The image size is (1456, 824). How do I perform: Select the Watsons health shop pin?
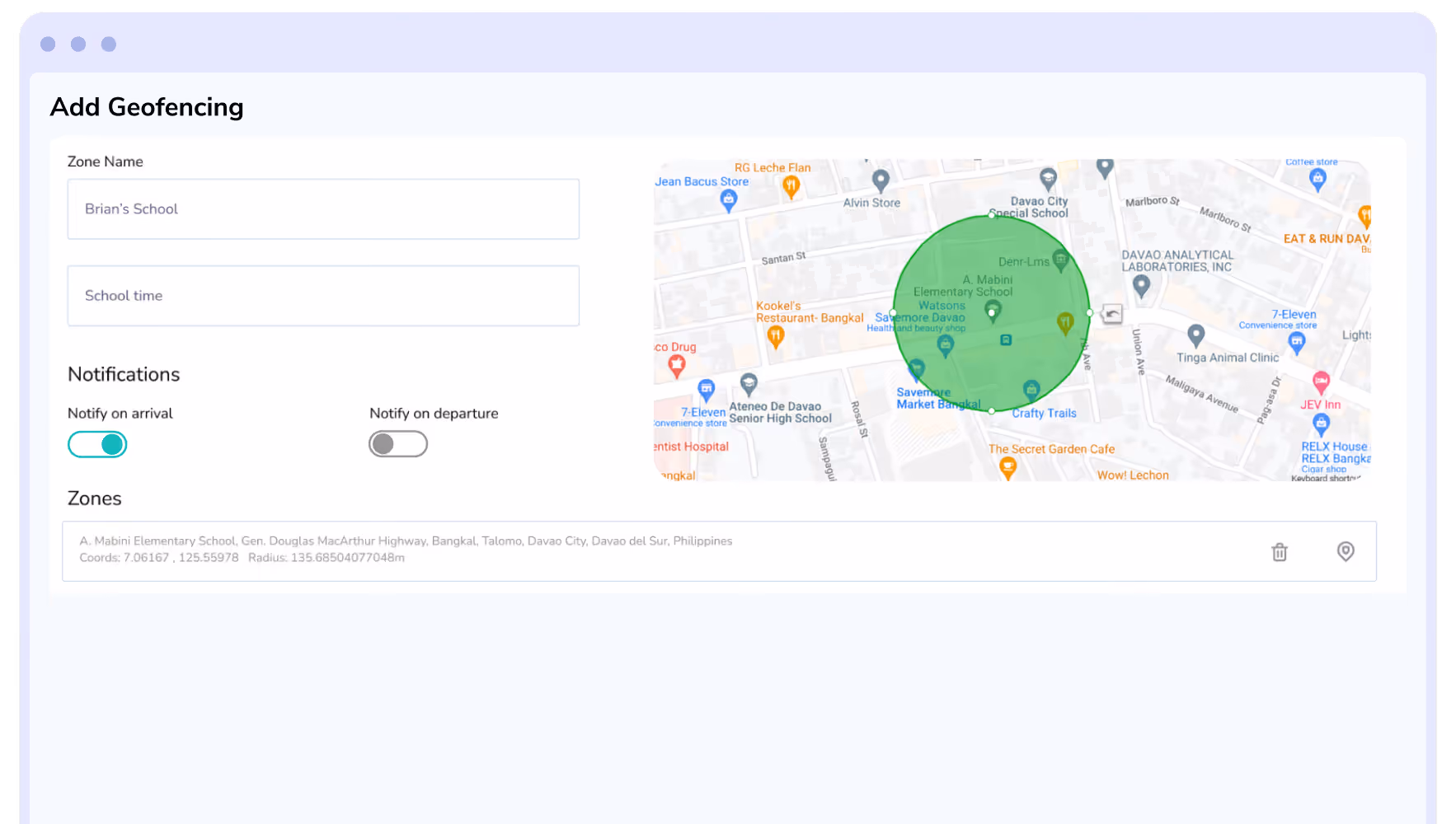(946, 345)
